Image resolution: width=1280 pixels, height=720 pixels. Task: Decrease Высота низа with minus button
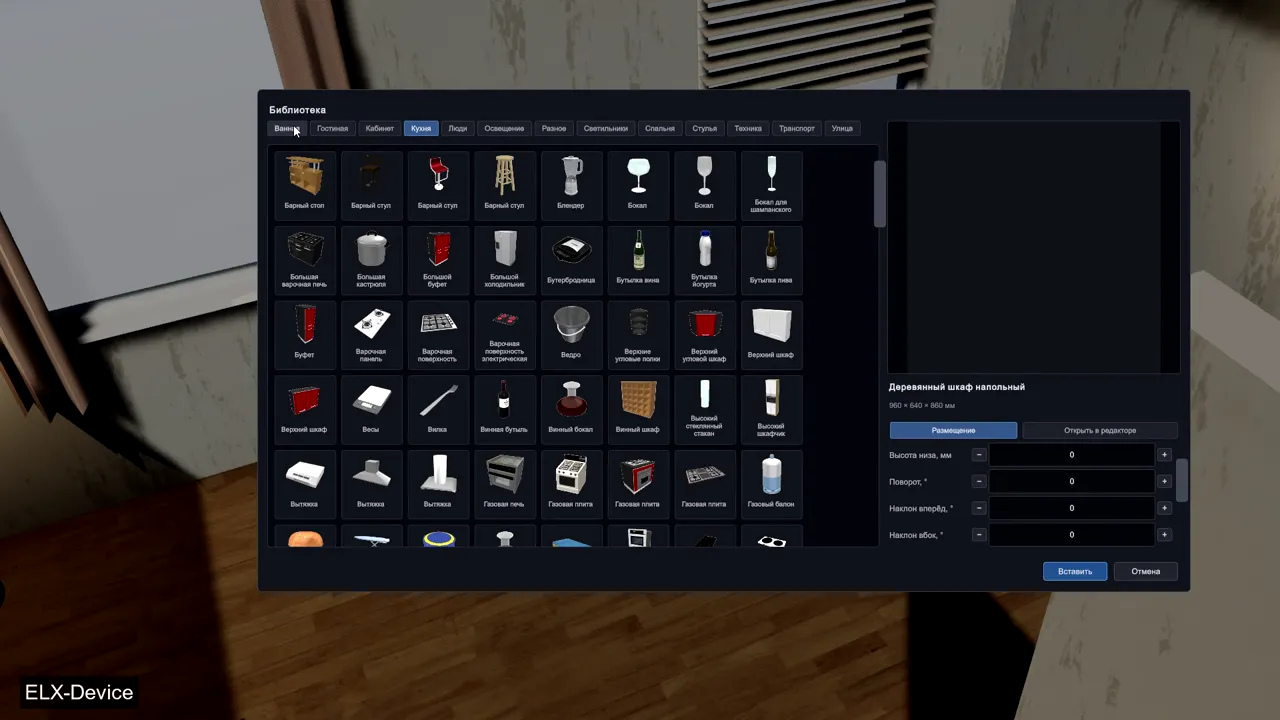[x=979, y=455]
